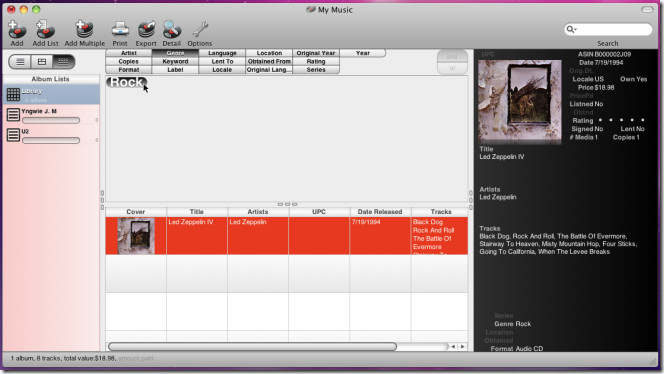Click the toolbar toggle pill button

(x=647, y=9)
